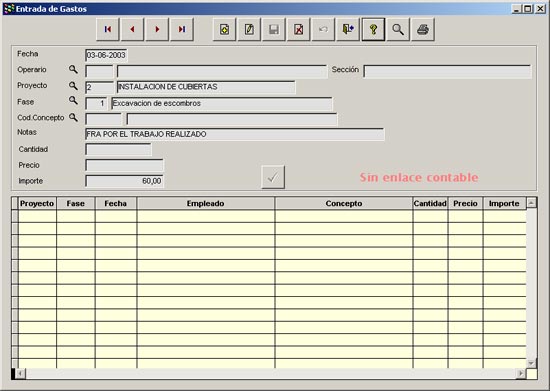
Task: Click the Excavacion de escombros field
Action: (222, 103)
